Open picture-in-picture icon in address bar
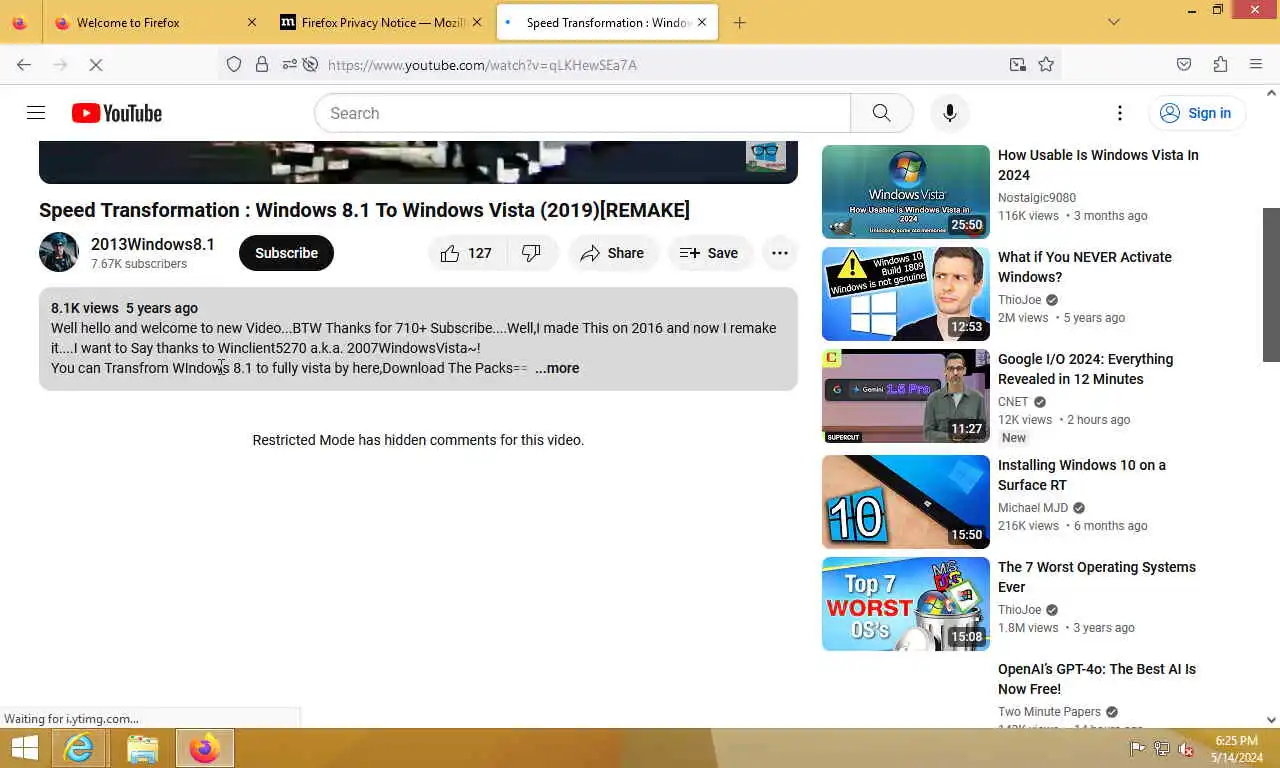Viewport: 1280px width, 768px height. (1017, 64)
